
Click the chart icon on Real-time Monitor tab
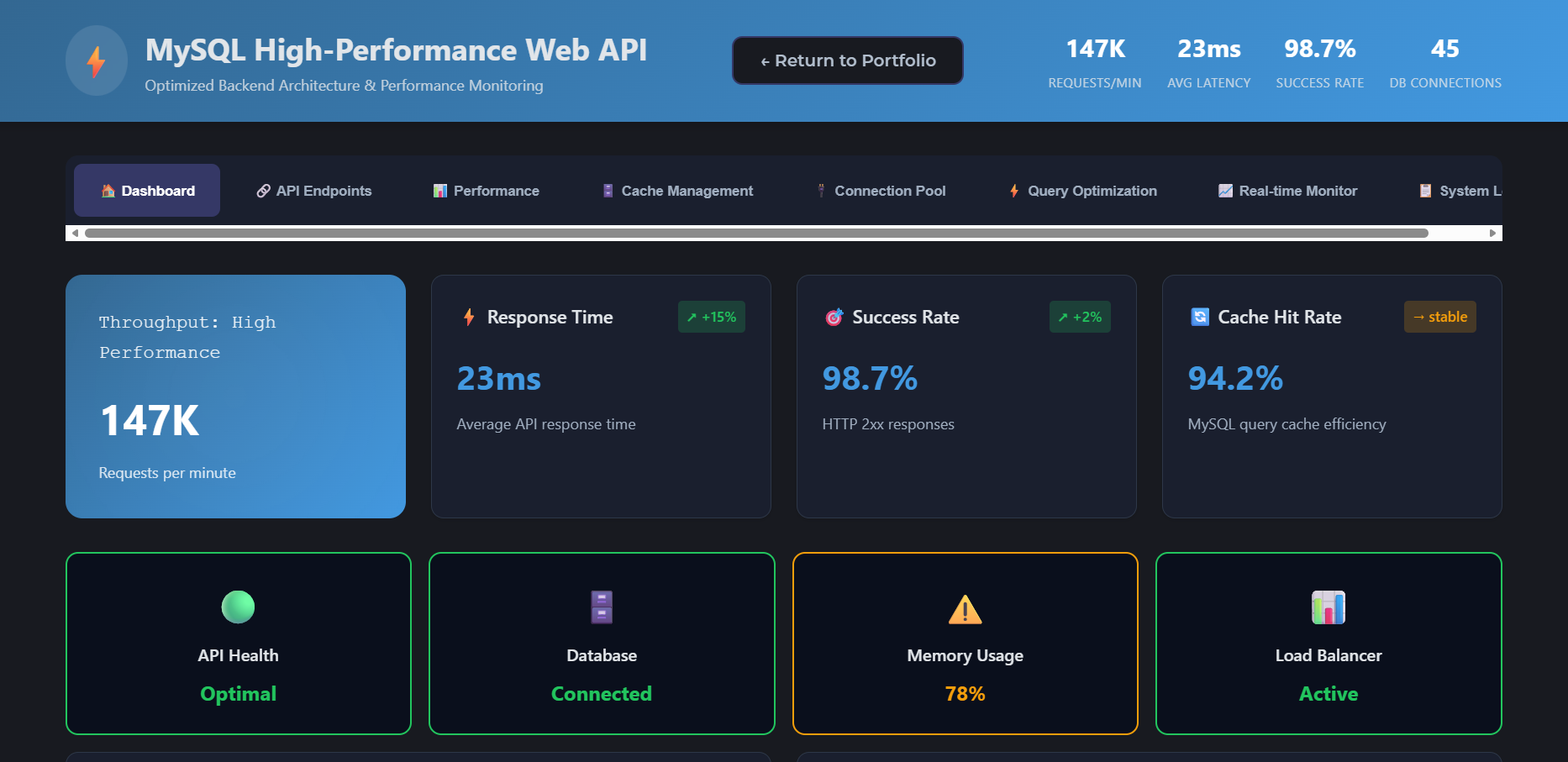click(x=1224, y=190)
